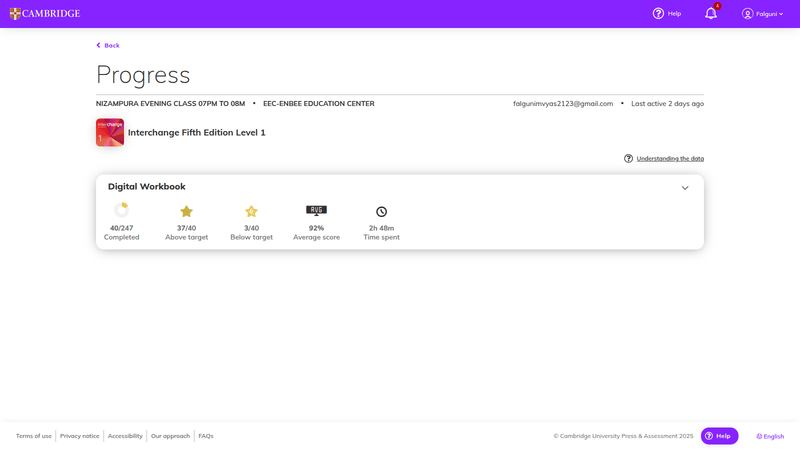Open FAQs footer link
Image resolution: width=800 pixels, height=450 pixels.
pos(206,436)
